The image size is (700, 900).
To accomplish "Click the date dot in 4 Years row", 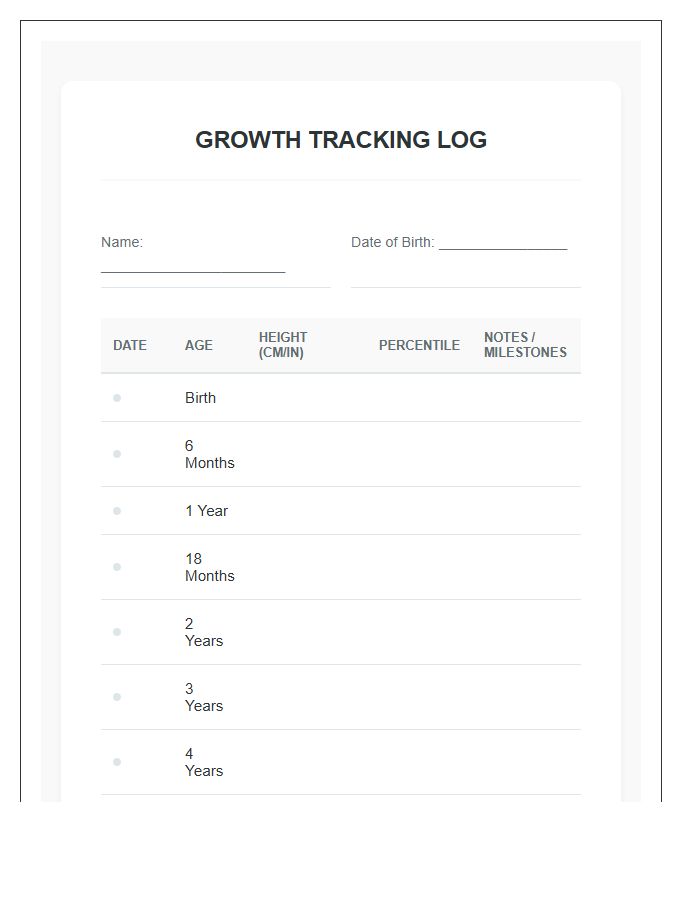I will (117, 762).
